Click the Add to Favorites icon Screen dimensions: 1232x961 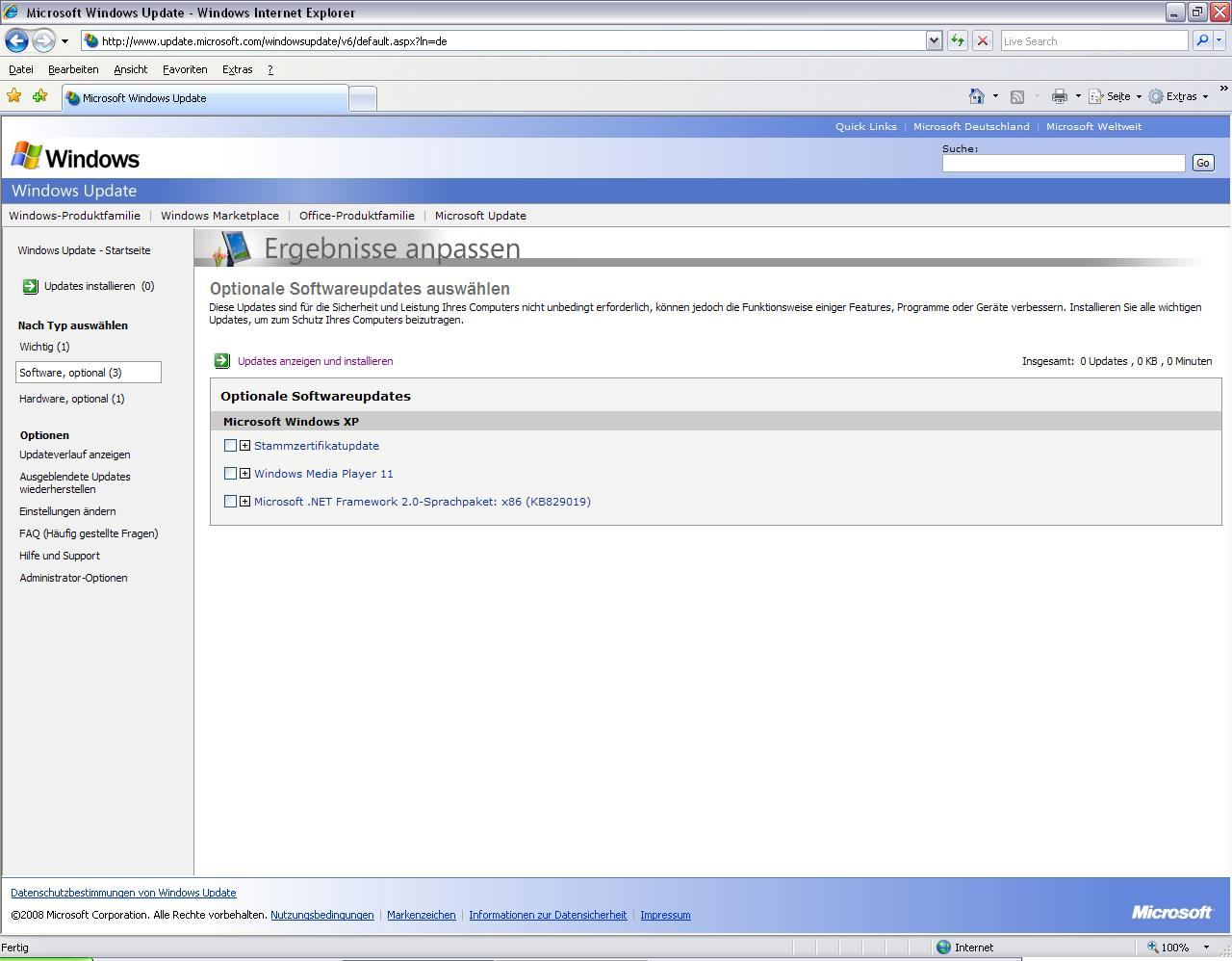tap(39, 96)
